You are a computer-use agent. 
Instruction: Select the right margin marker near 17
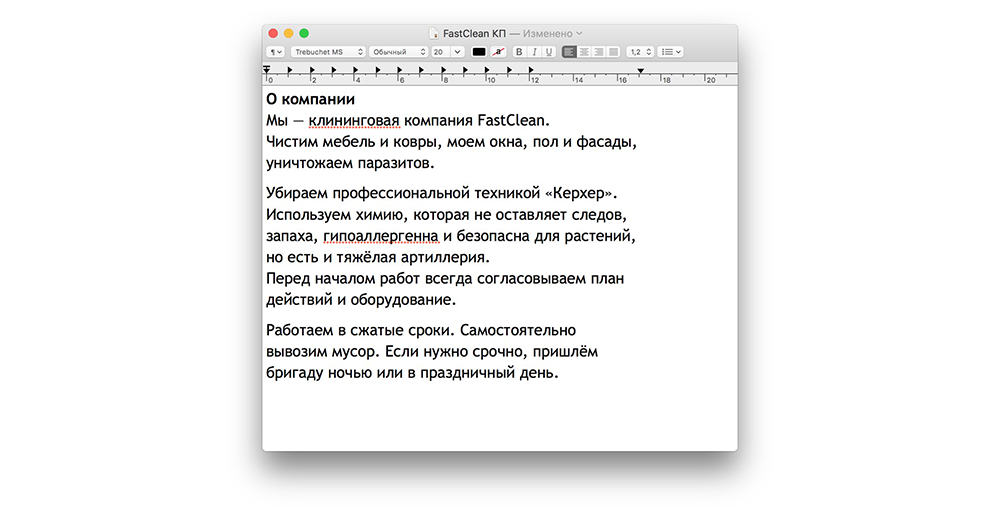pos(641,71)
